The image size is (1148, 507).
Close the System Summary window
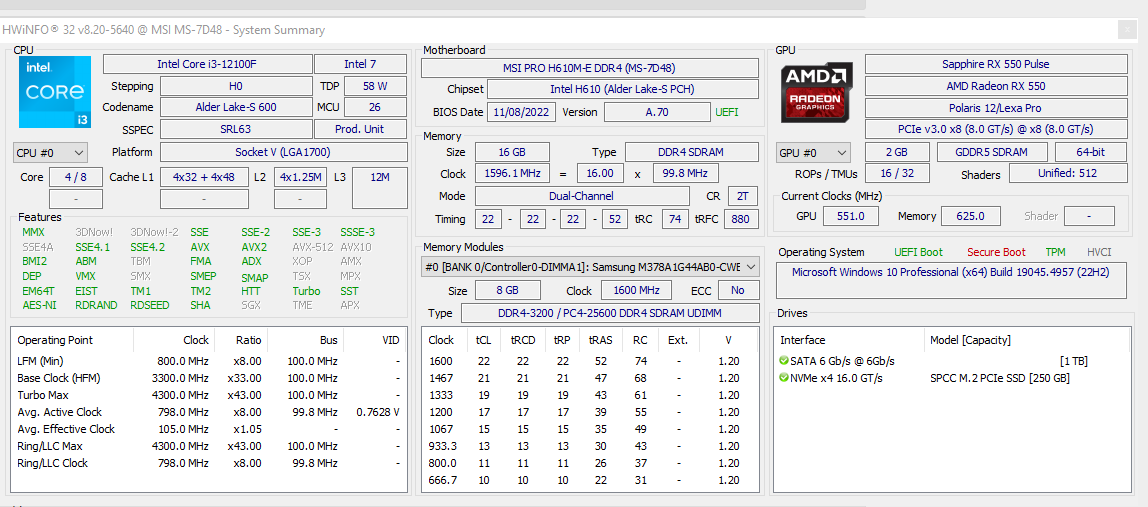[1127, 30]
